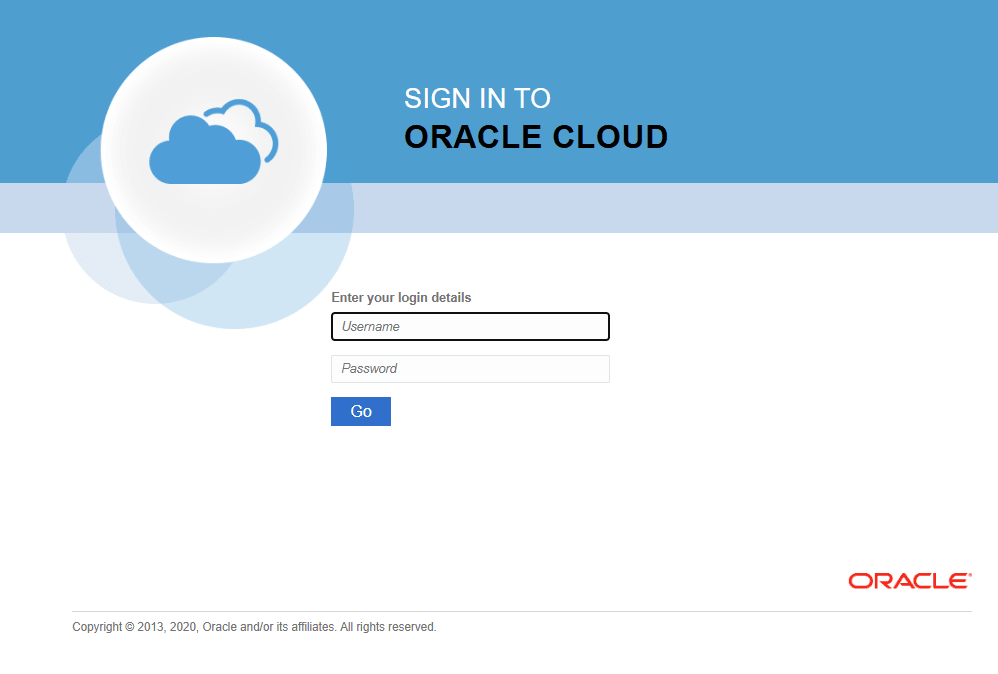The image size is (998, 674).
Task: Focus the Username input field
Action: [470, 326]
